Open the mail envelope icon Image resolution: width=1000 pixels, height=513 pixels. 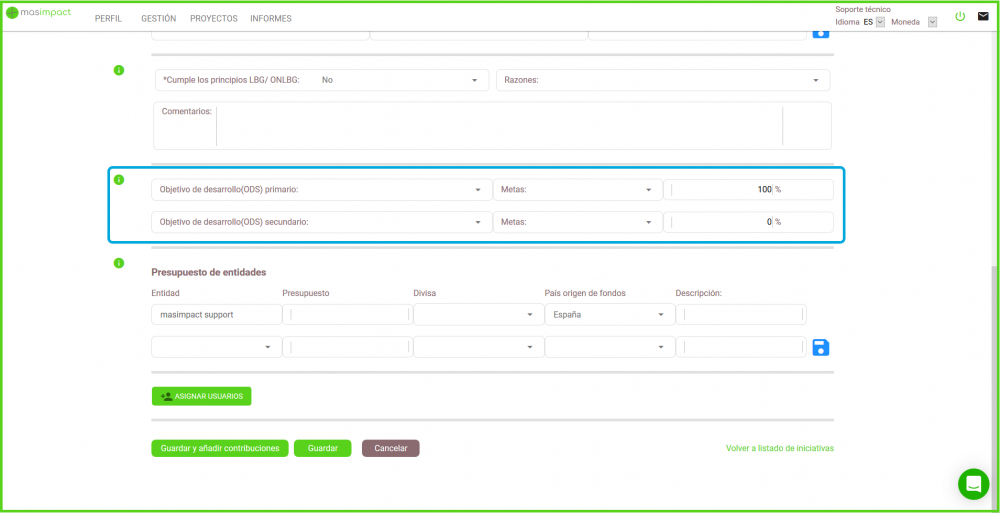(x=983, y=17)
